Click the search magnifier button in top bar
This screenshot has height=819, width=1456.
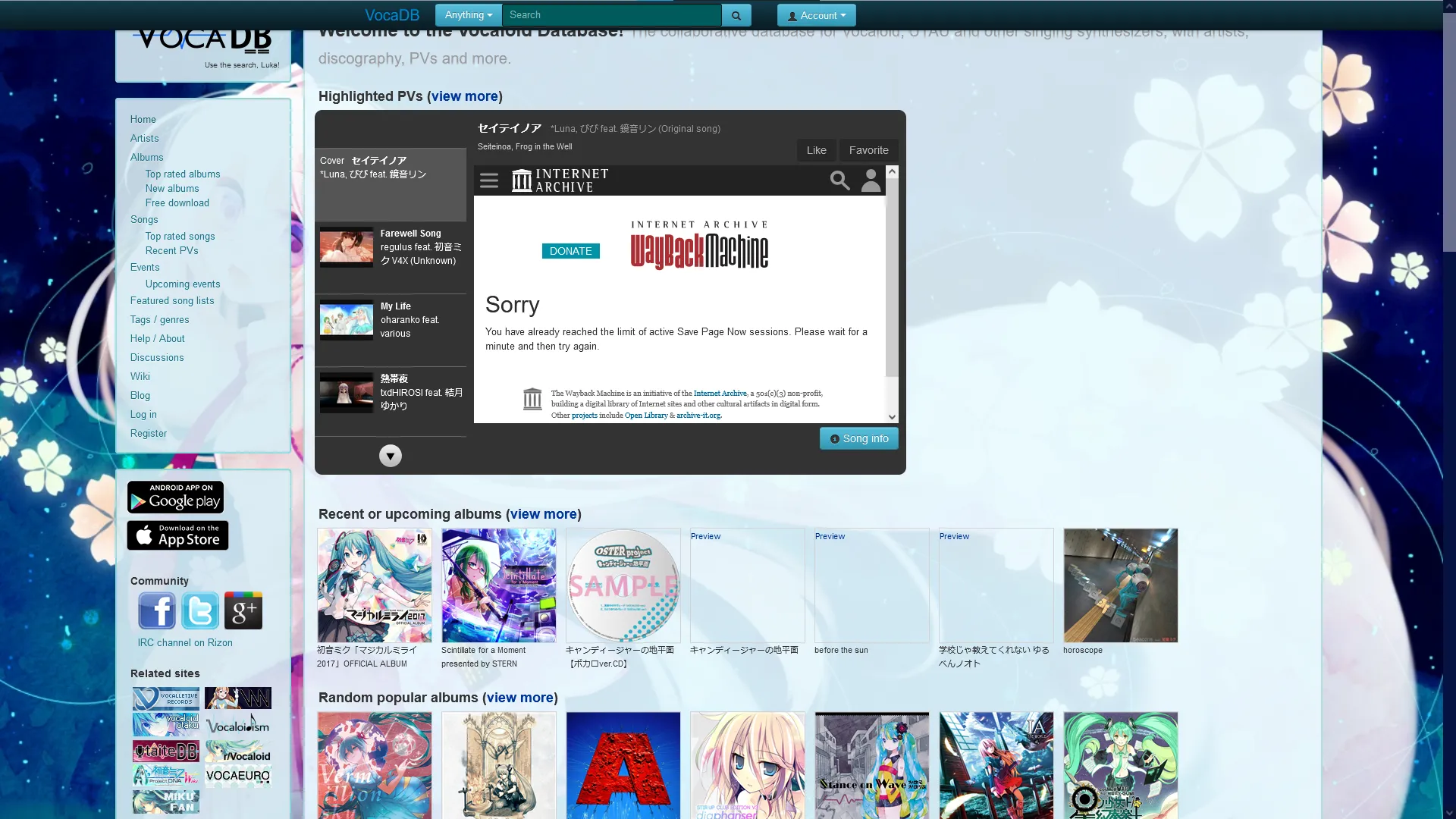736,15
